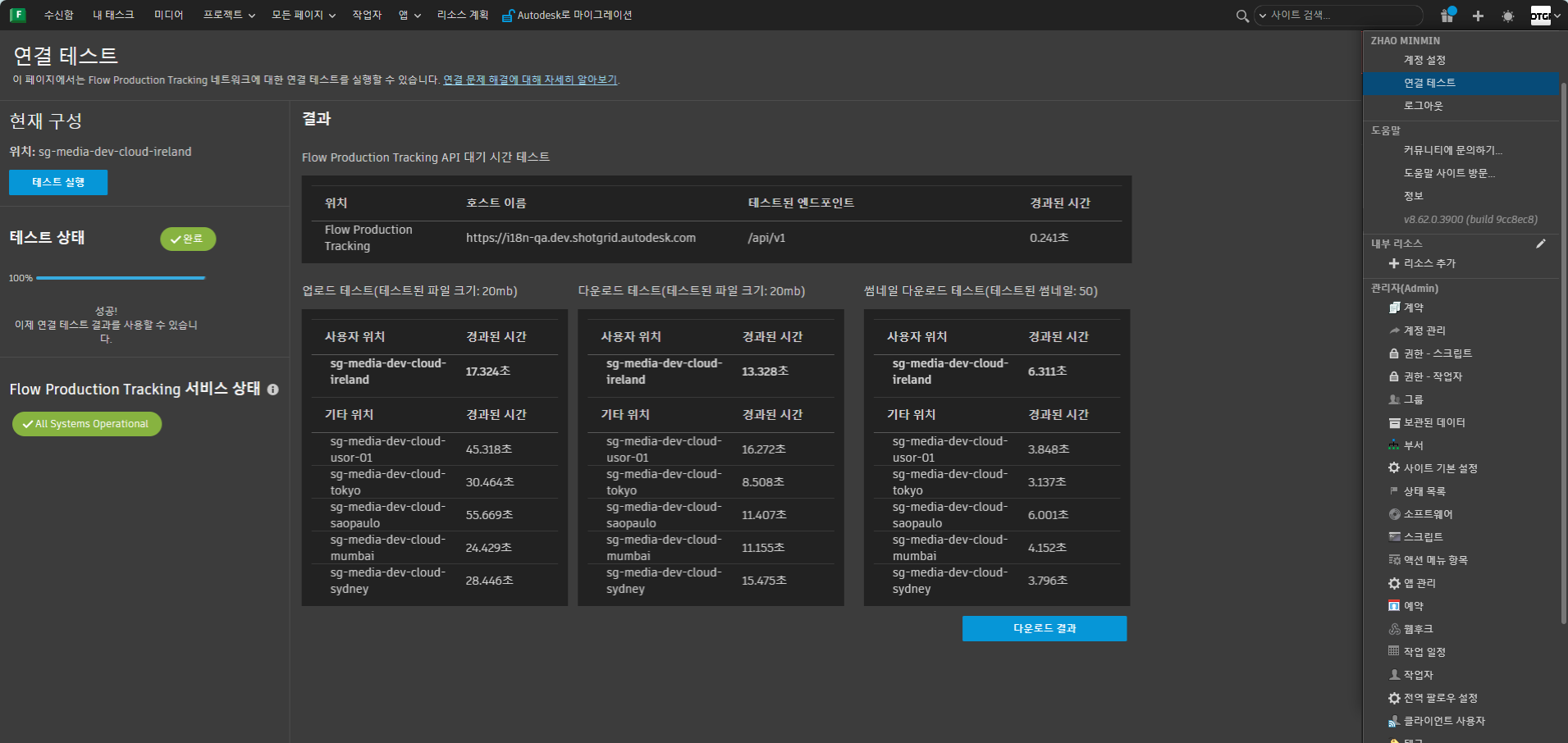
Task: Select 연결 테스트 in the user menu
Action: 1461,83
